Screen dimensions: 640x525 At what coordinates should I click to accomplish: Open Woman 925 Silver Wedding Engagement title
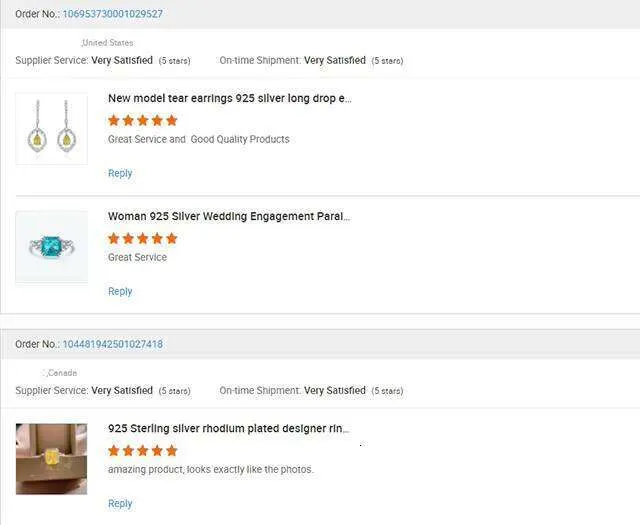point(229,217)
